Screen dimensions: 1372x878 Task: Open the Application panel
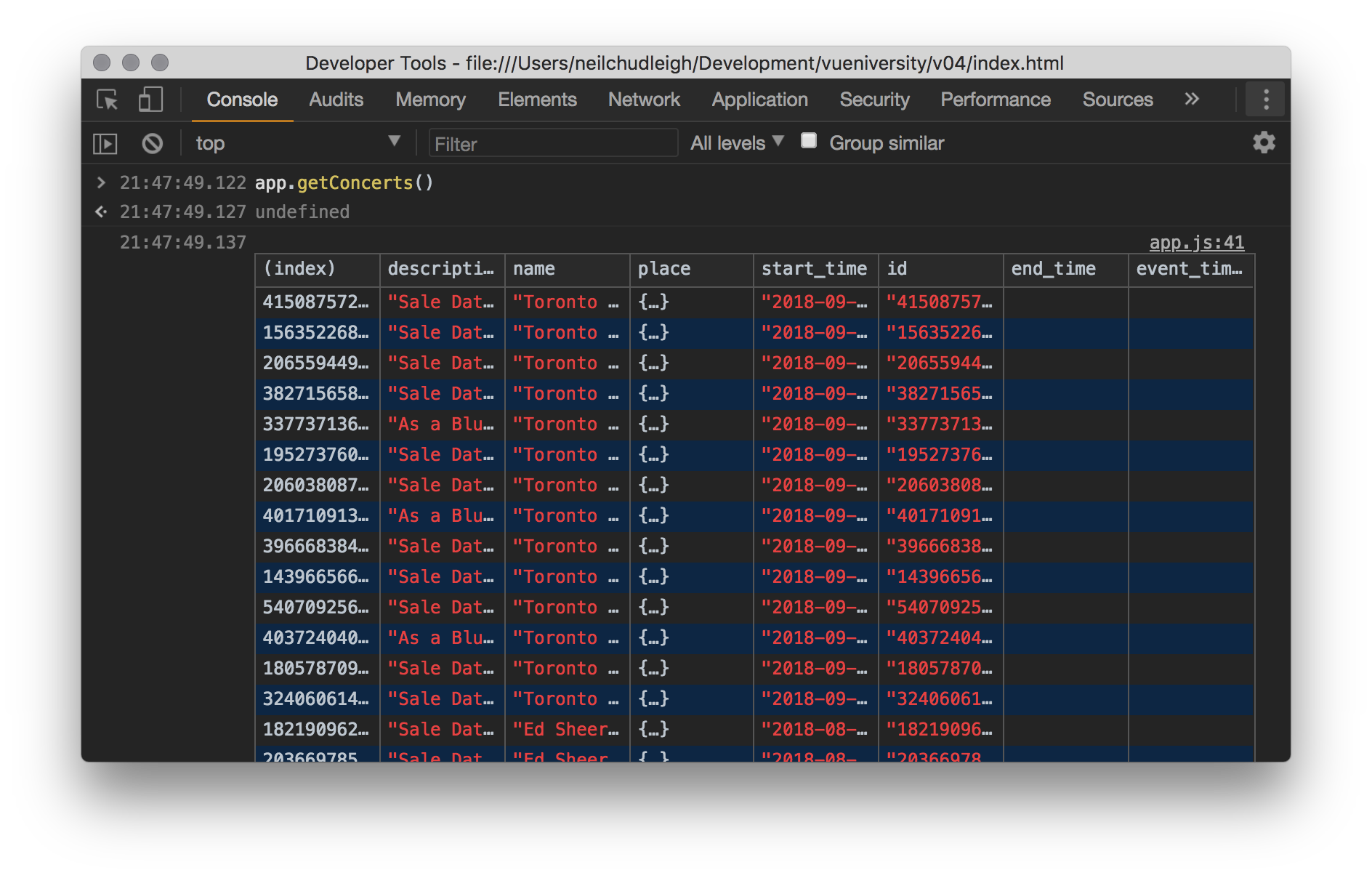pos(759,100)
